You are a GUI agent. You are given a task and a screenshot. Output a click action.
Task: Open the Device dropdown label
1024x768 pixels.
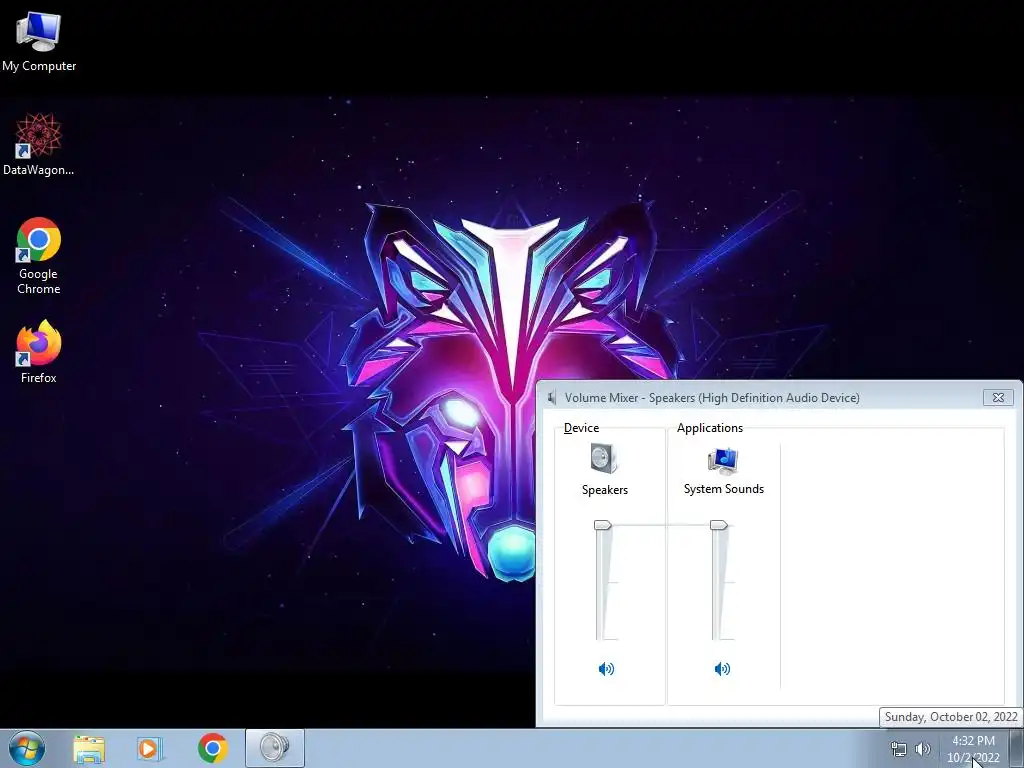point(581,428)
